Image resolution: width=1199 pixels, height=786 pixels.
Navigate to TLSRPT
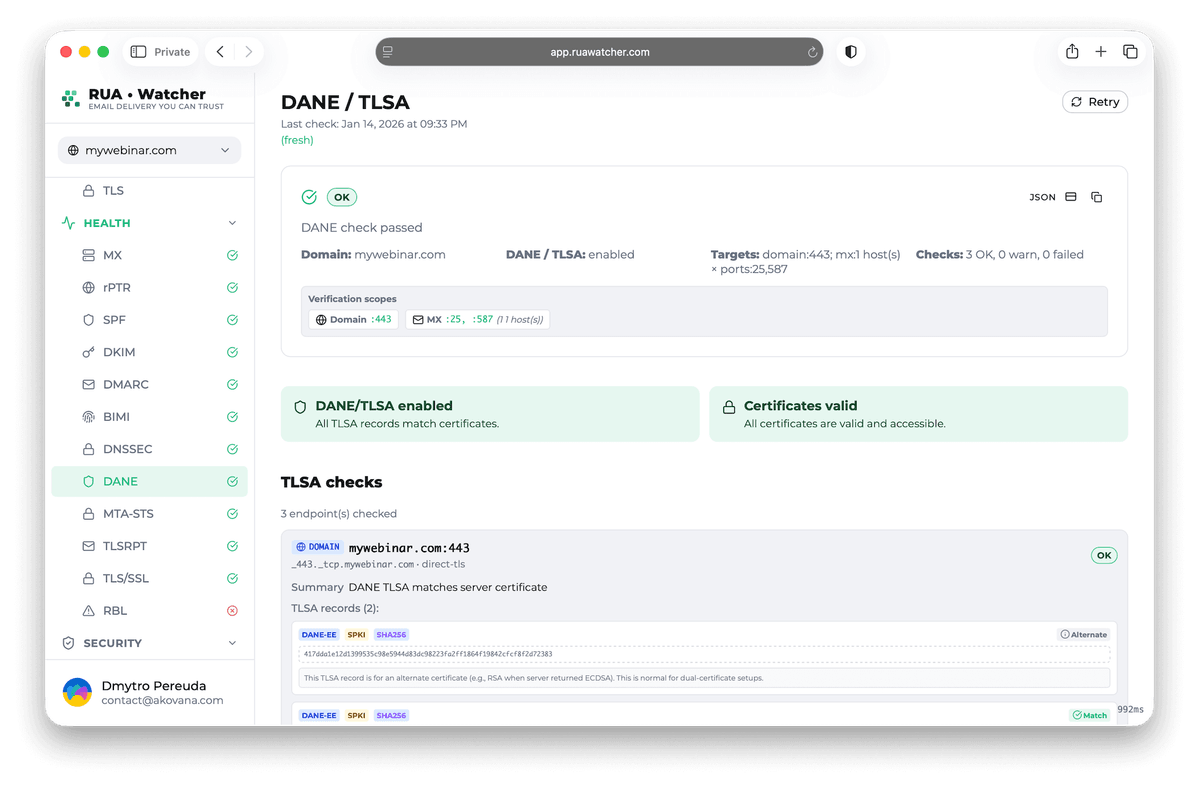tap(149, 546)
